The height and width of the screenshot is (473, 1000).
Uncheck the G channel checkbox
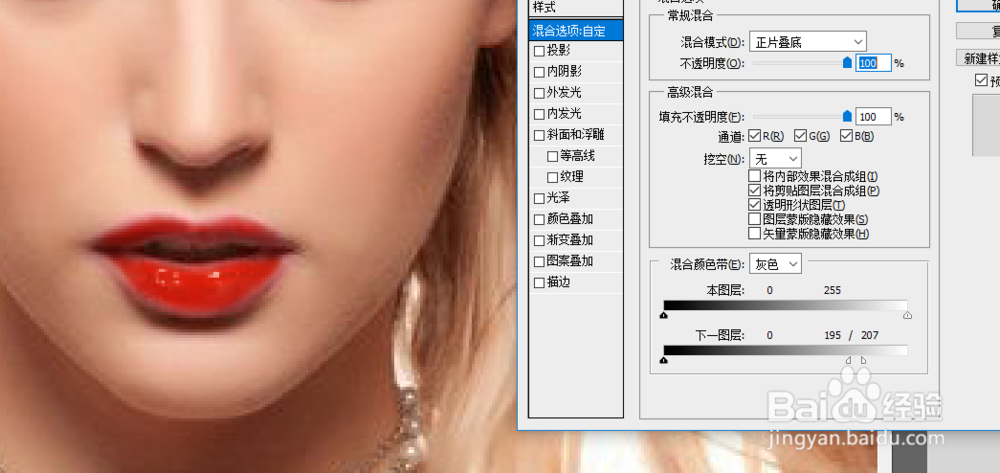(800, 136)
